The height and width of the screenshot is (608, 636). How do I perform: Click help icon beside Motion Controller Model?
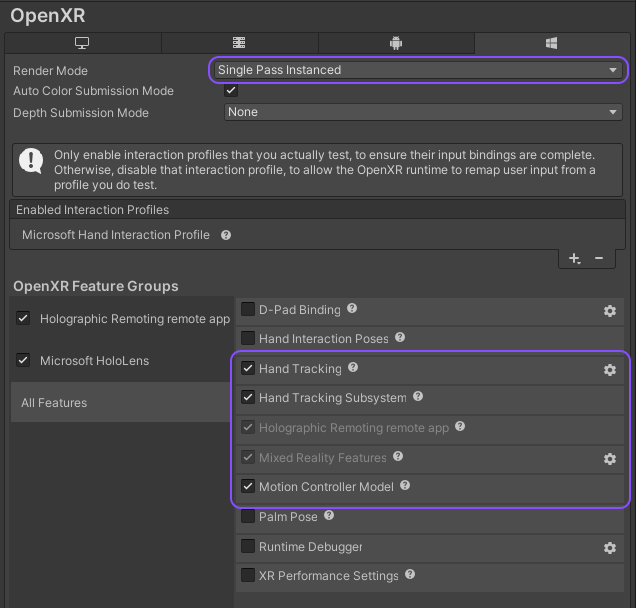[405, 485]
